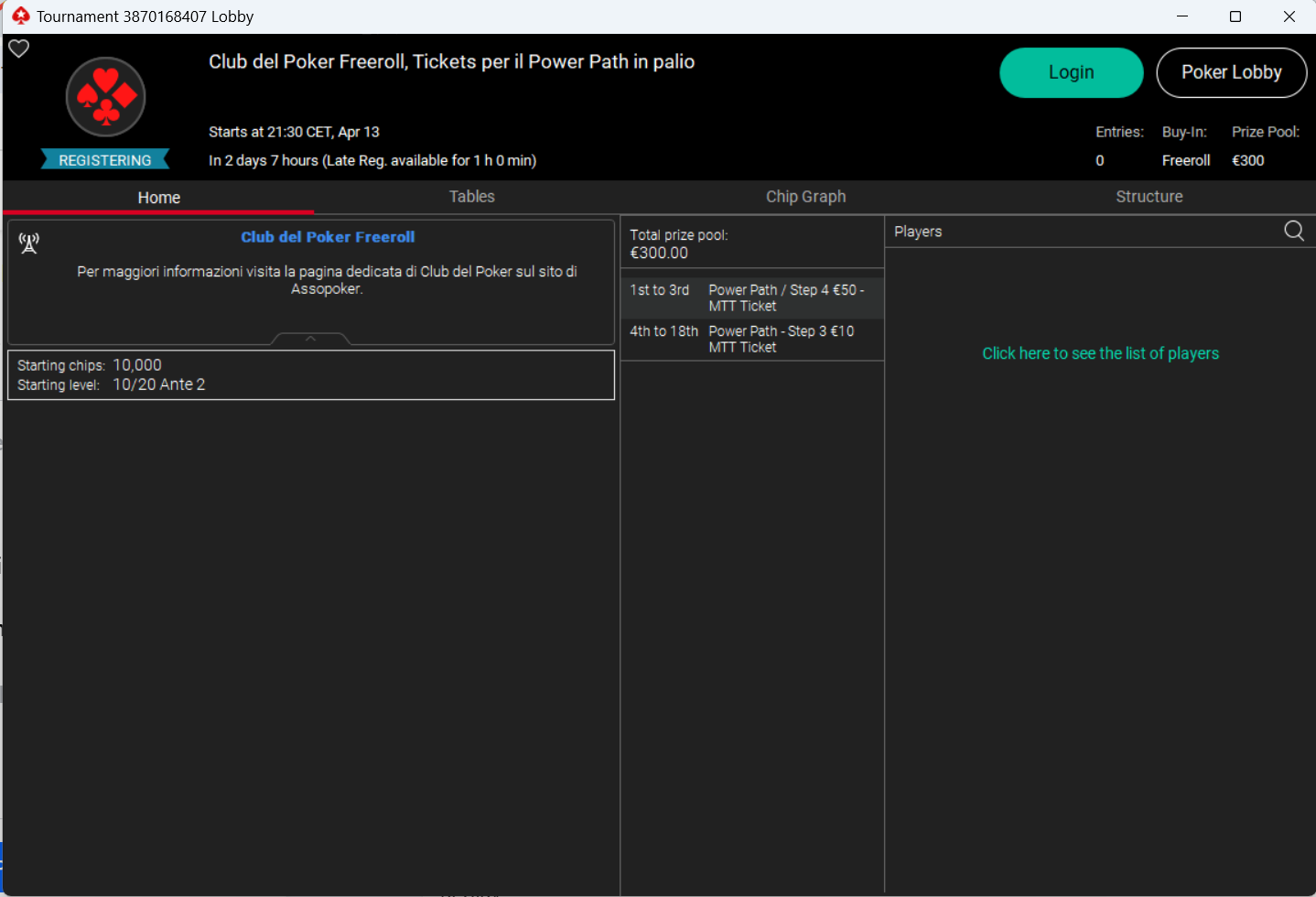Click the broadcast antenna icon
Screen dimensions: 1316x897
(x=29, y=243)
